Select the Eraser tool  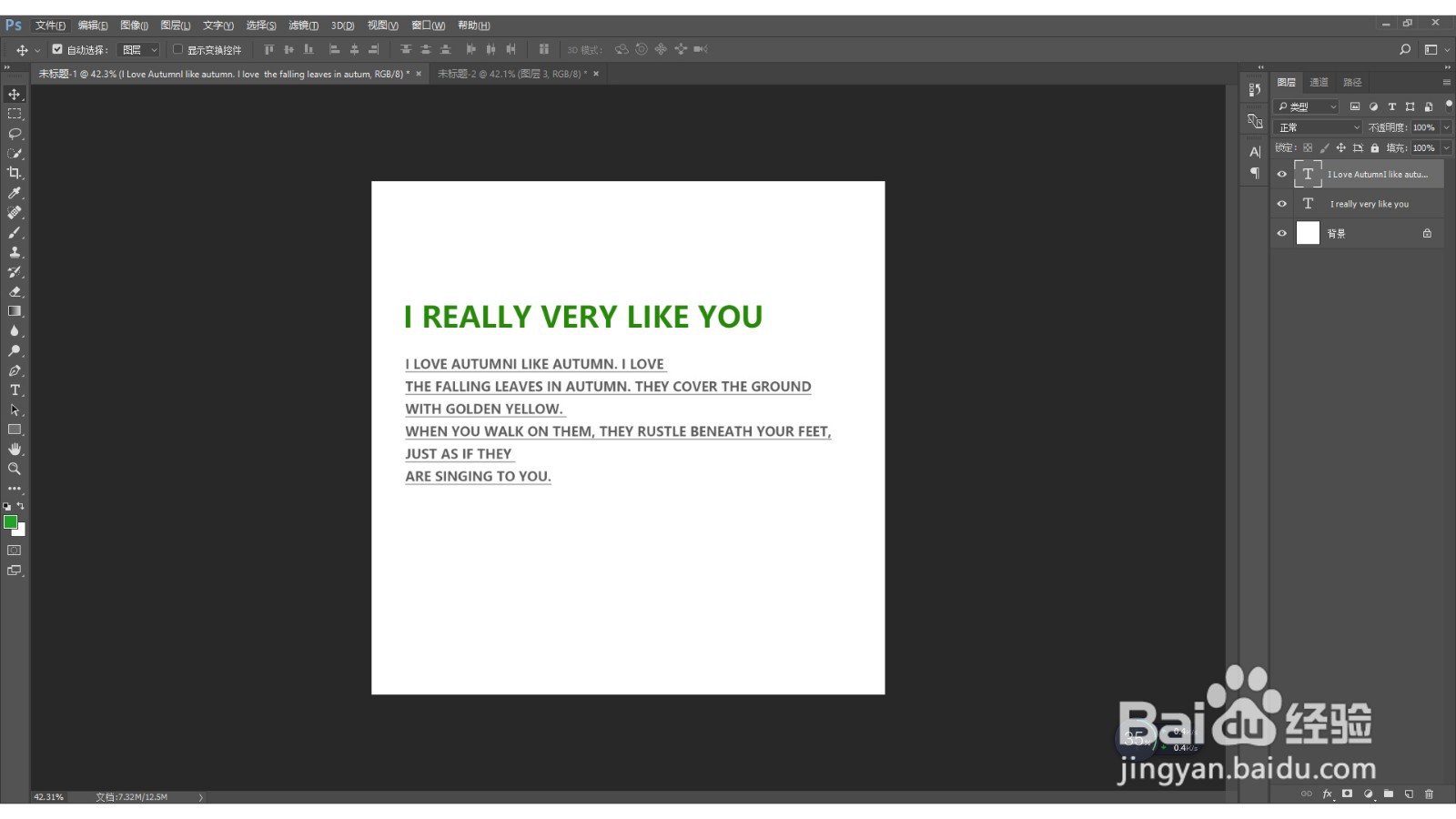(15, 291)
